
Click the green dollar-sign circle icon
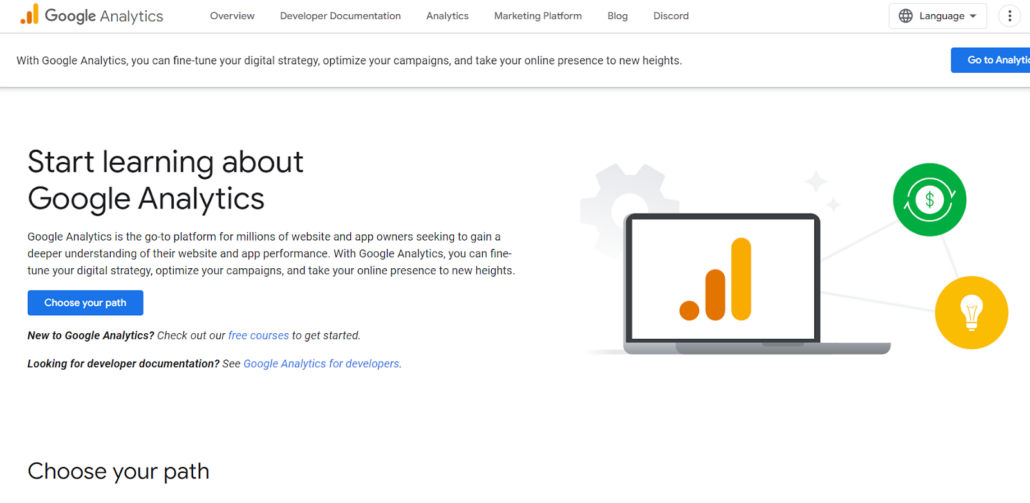929,199
